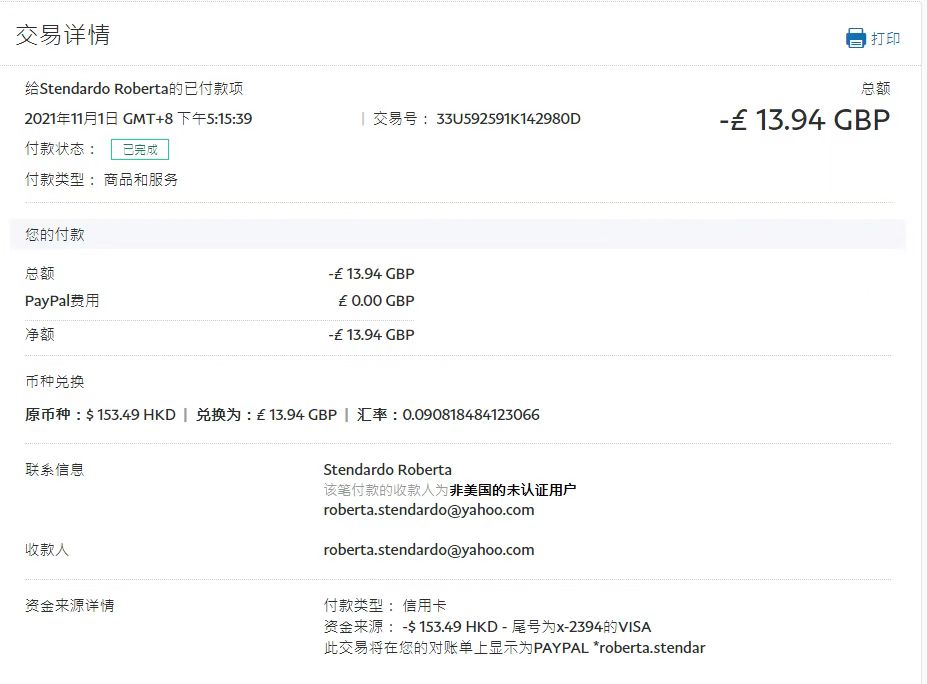
Task: Click the 原币种 $153.49 HKD amount
Action: coord(130,415)
